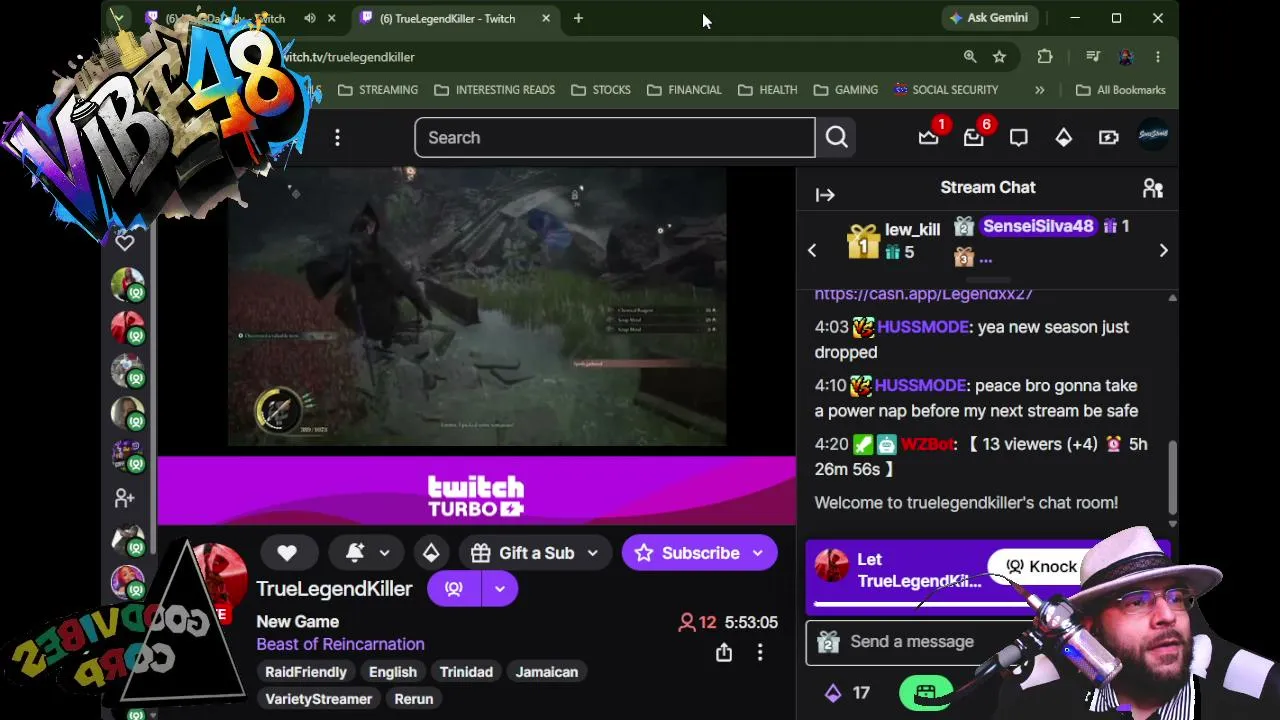Open the green channel points button
This screenshot has width=1280, height=720.
point(925,693)
